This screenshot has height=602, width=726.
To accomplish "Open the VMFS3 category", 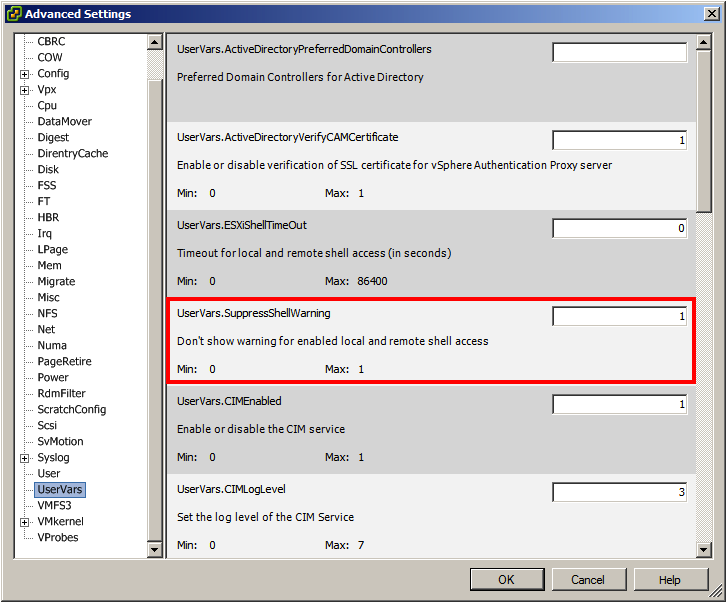I will click(x=54, y=505).
